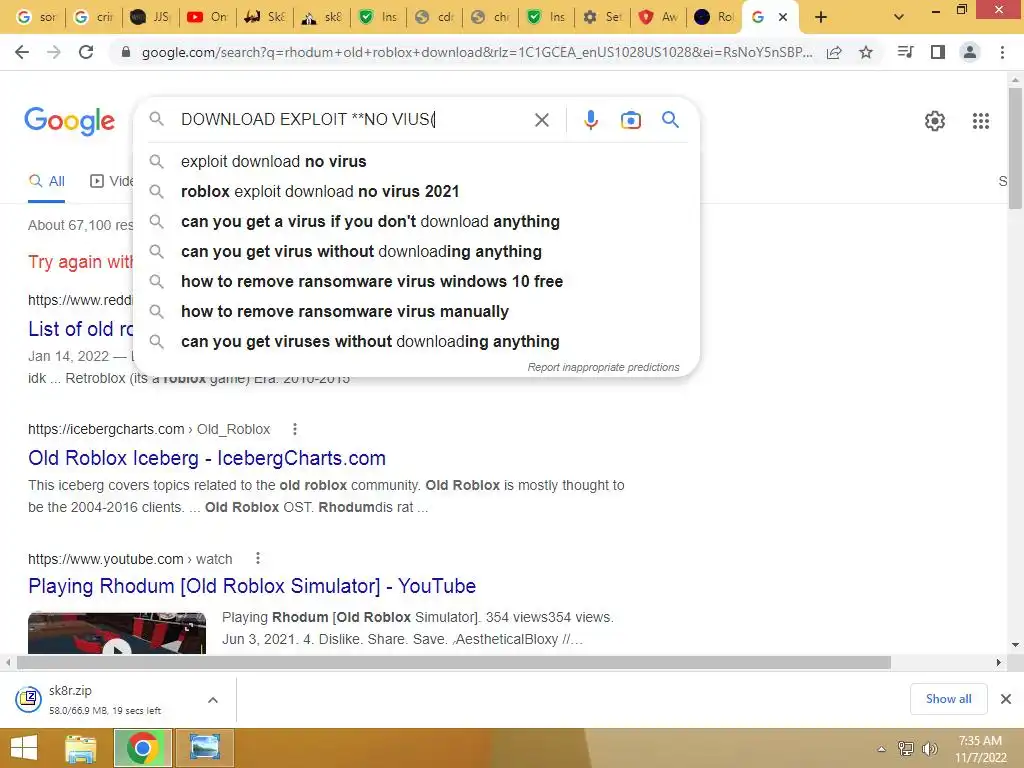Open tab search dropdown chevron
1024x768 pixels.
[899, 18]
